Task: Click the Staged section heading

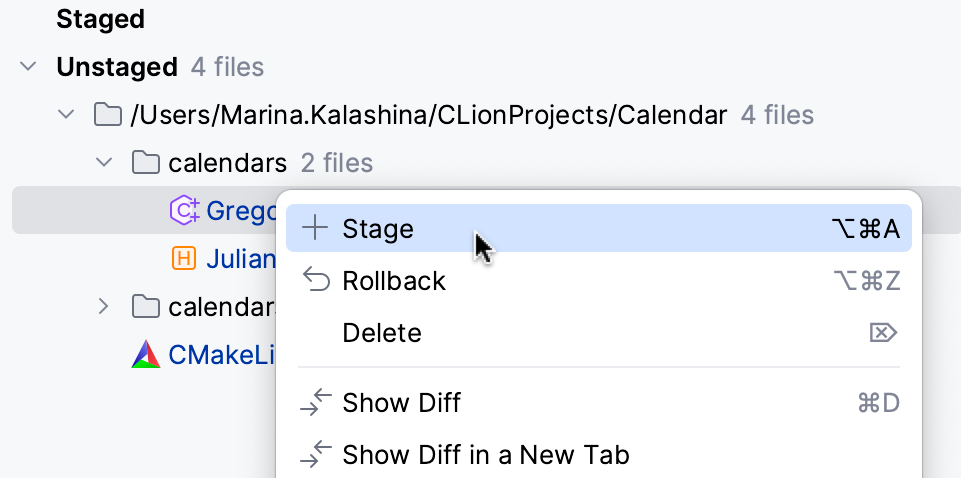Action: [x=100, y=19]
